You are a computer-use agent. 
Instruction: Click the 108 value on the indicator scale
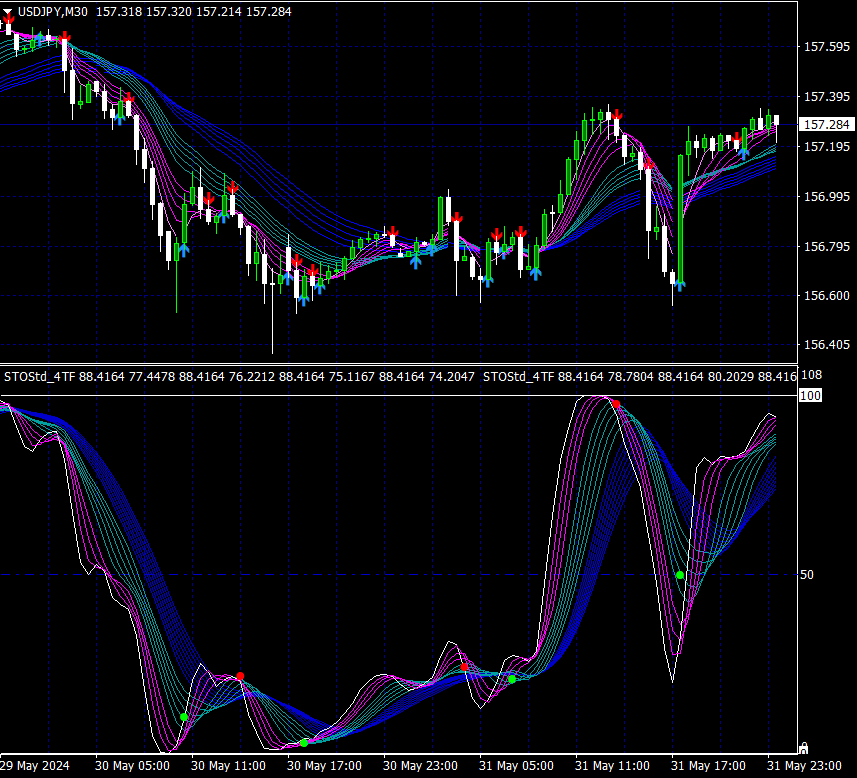pyautogui.click(x=811, y=375)
